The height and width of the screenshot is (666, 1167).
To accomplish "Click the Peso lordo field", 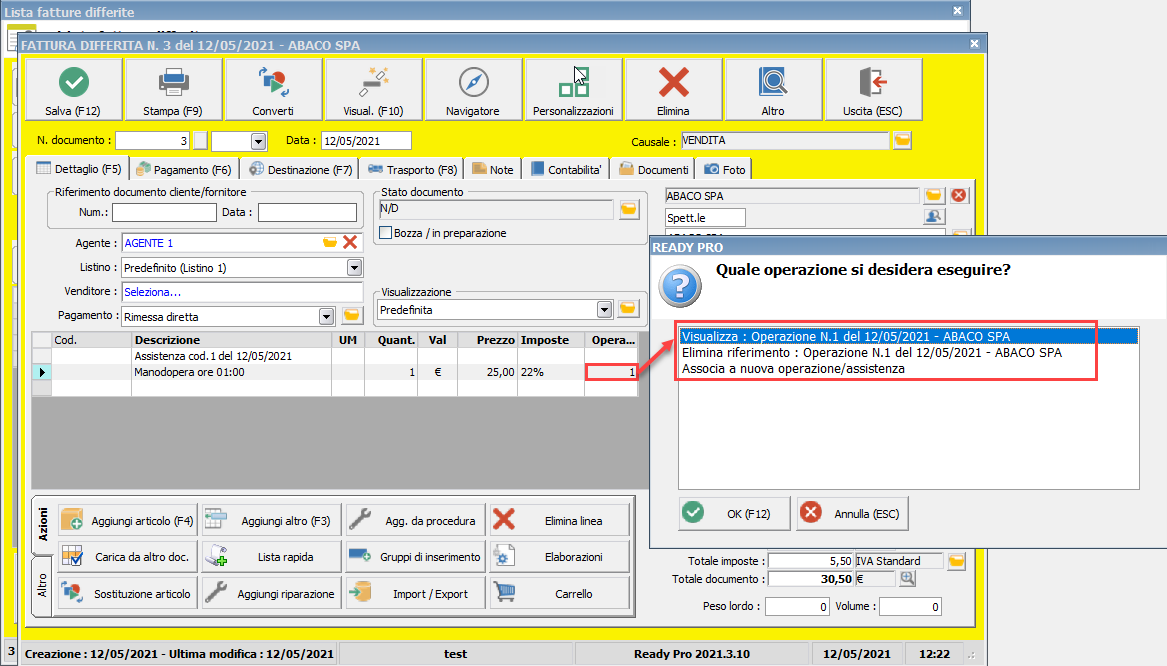I will [x=797, y=606].
